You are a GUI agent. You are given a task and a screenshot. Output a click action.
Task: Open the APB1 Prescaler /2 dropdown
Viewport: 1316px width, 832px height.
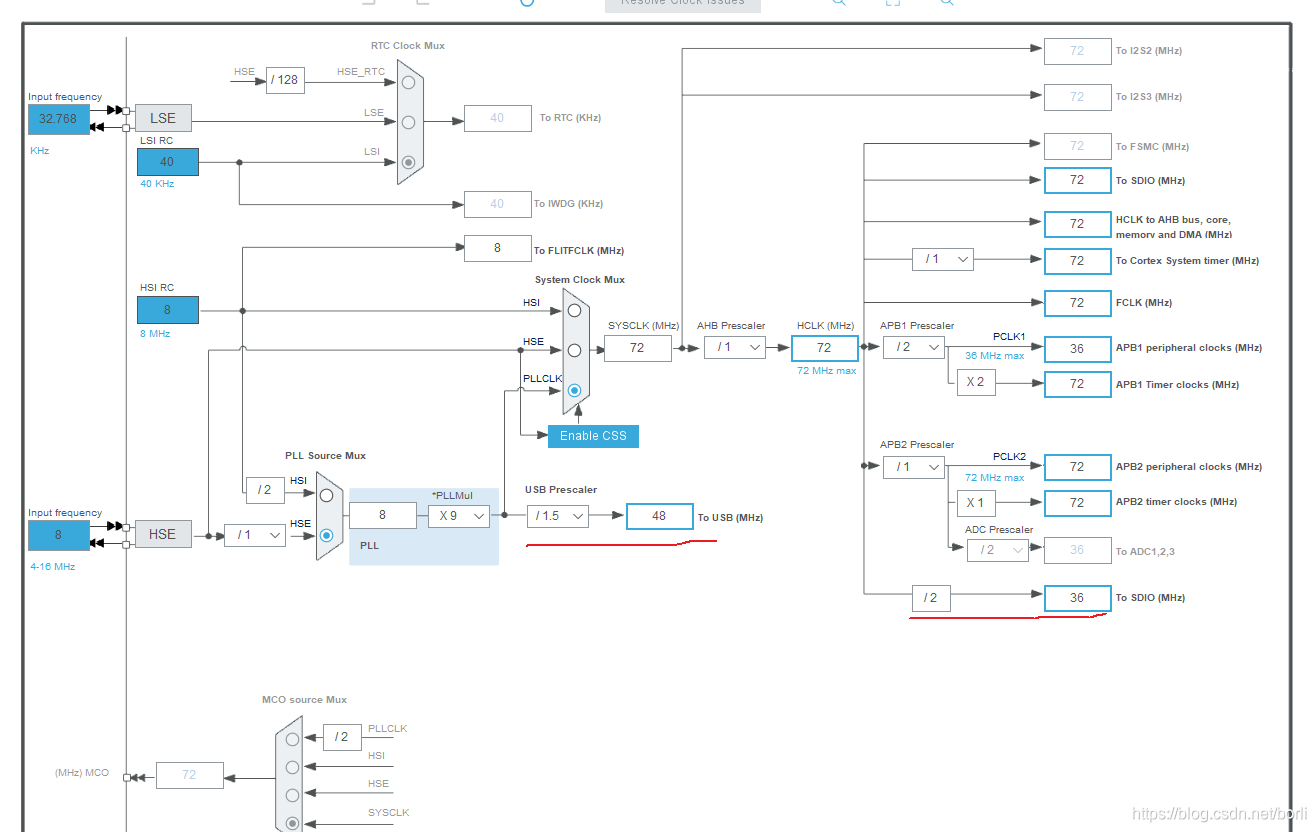coord(914,347)
